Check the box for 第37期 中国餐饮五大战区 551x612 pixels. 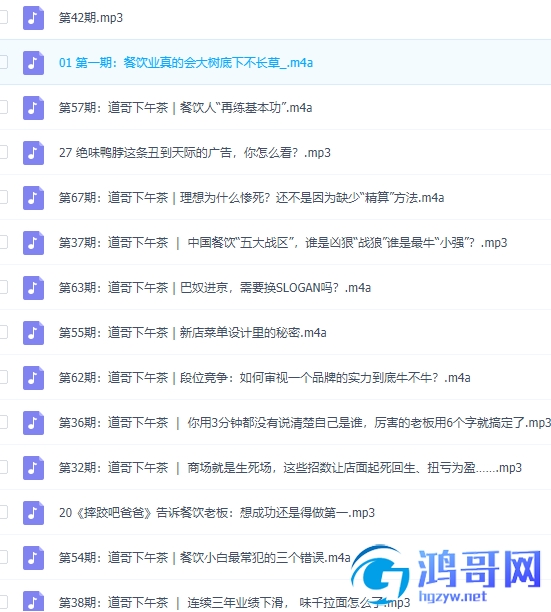point(3,242)
